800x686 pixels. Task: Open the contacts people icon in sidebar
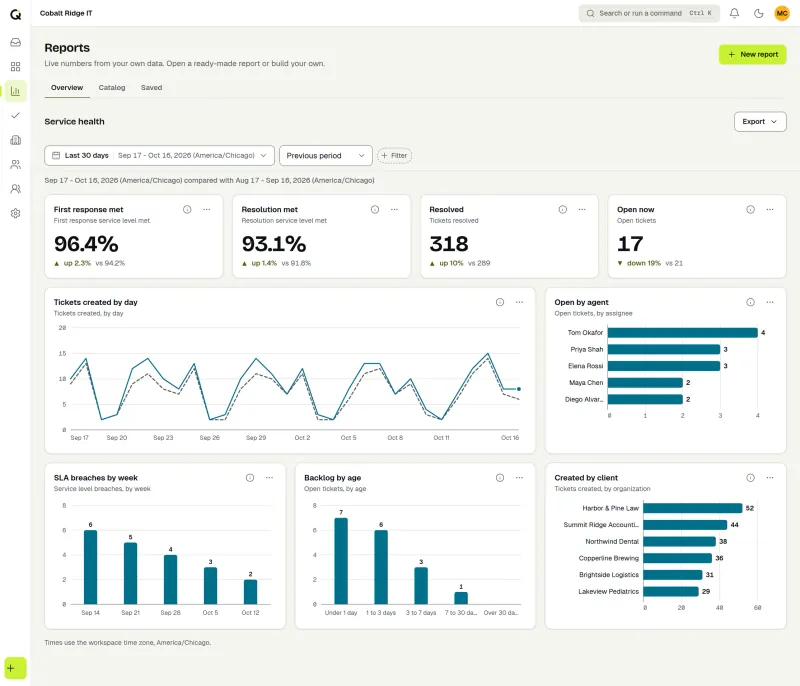(x=16, y=164)
